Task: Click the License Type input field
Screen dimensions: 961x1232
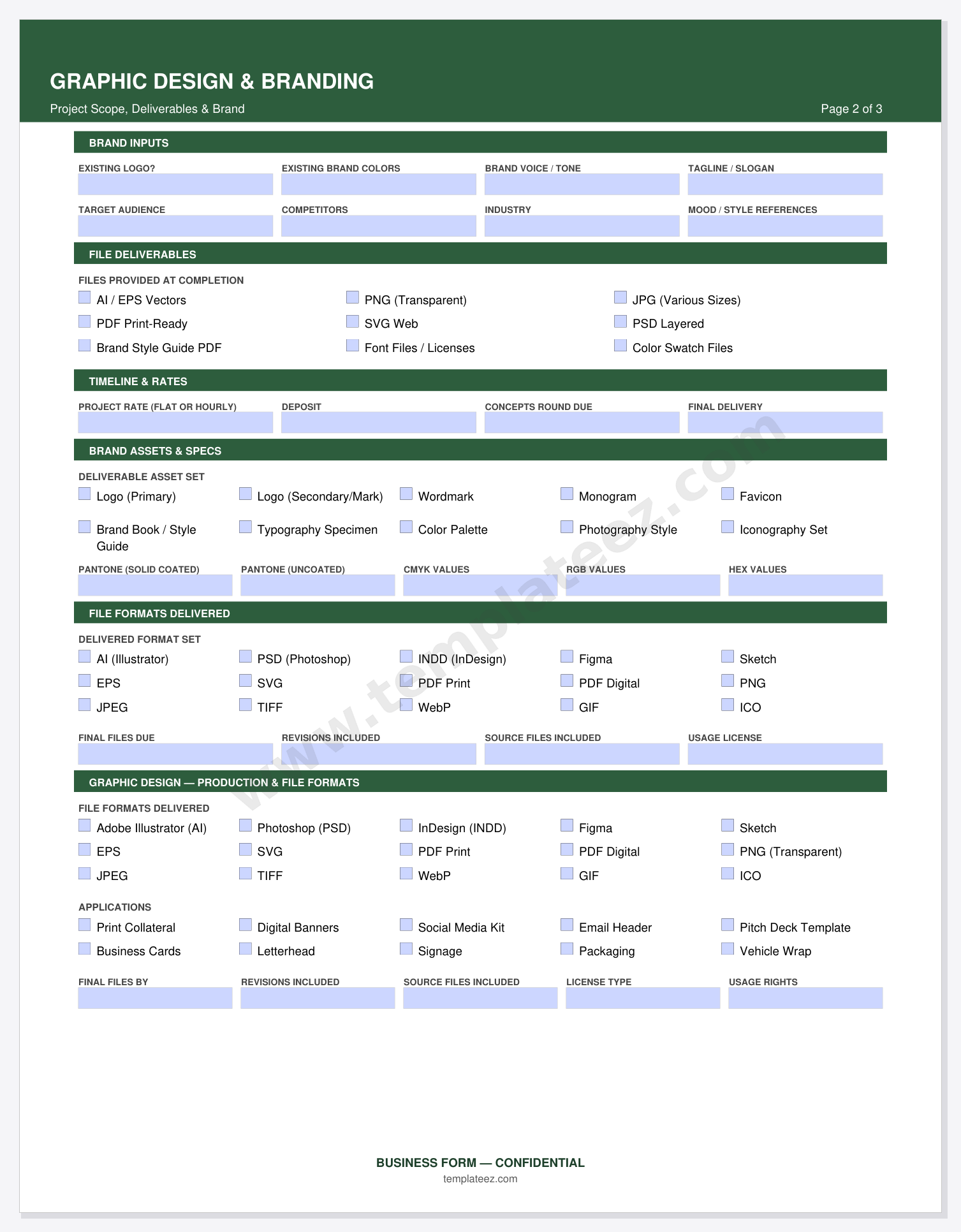Action: point(643,998)
